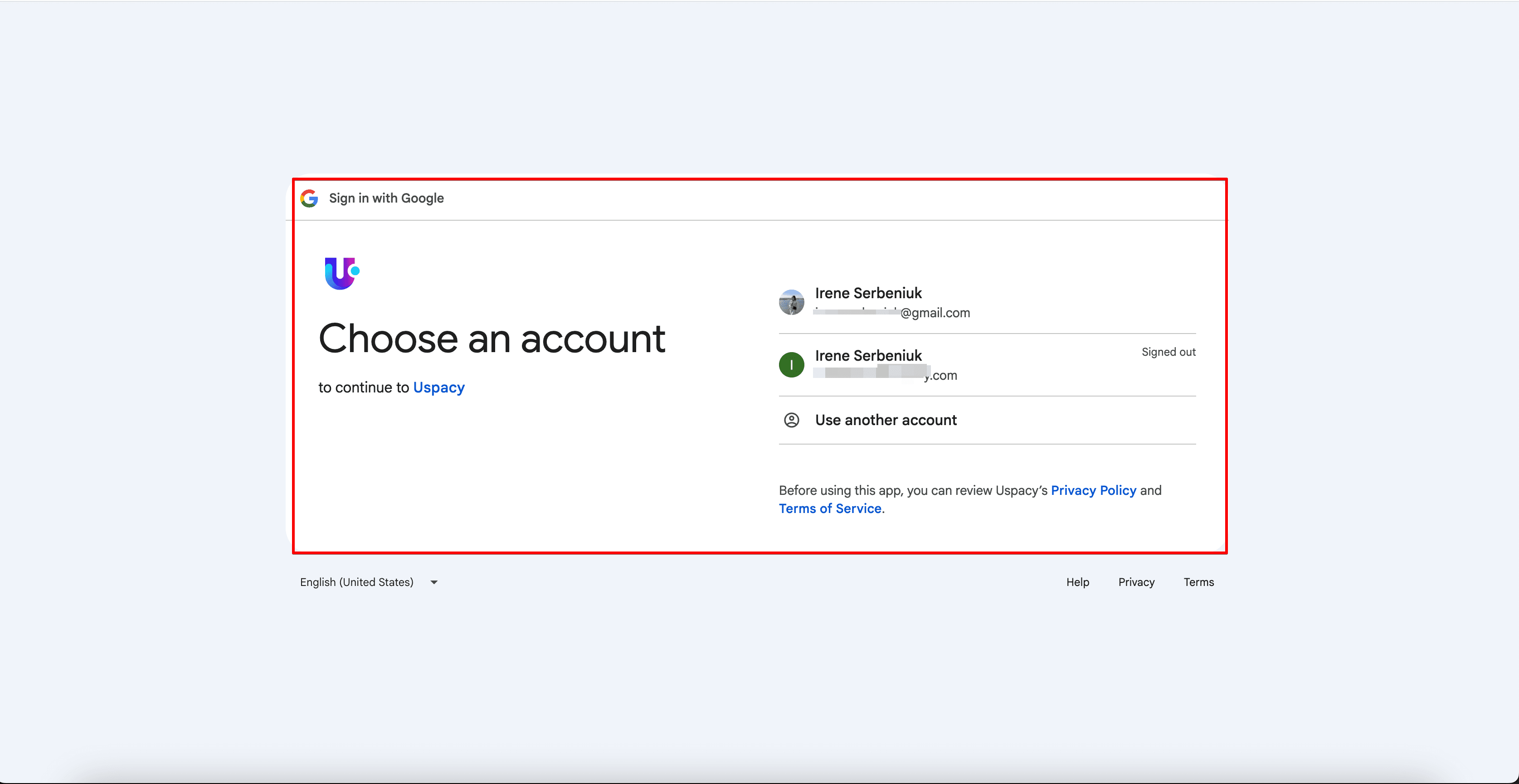Click the "Sign in with Google" header text
Viewport: 1519px width, 784px height.
386,198
